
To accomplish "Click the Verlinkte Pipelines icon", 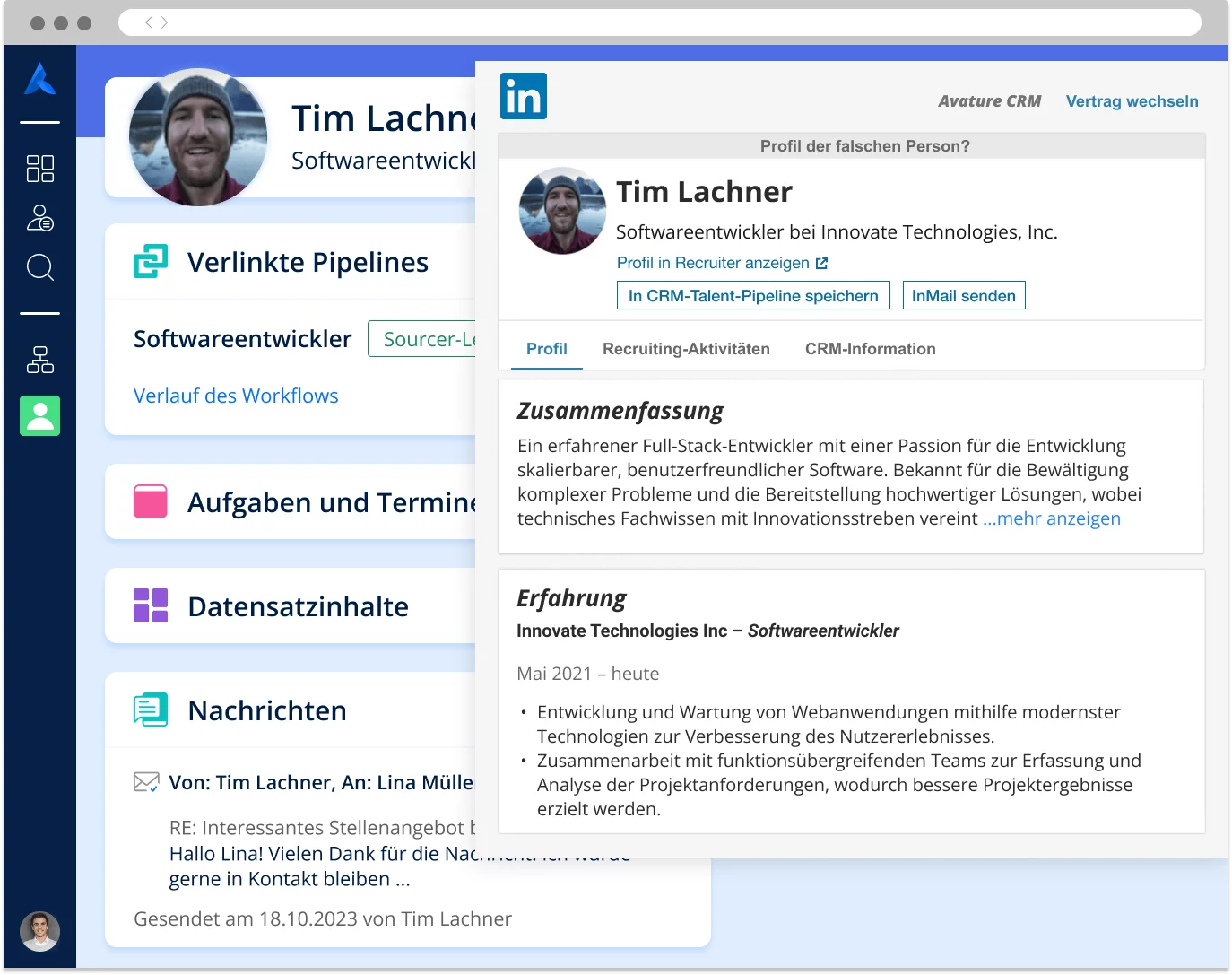I will click(151, 261).
